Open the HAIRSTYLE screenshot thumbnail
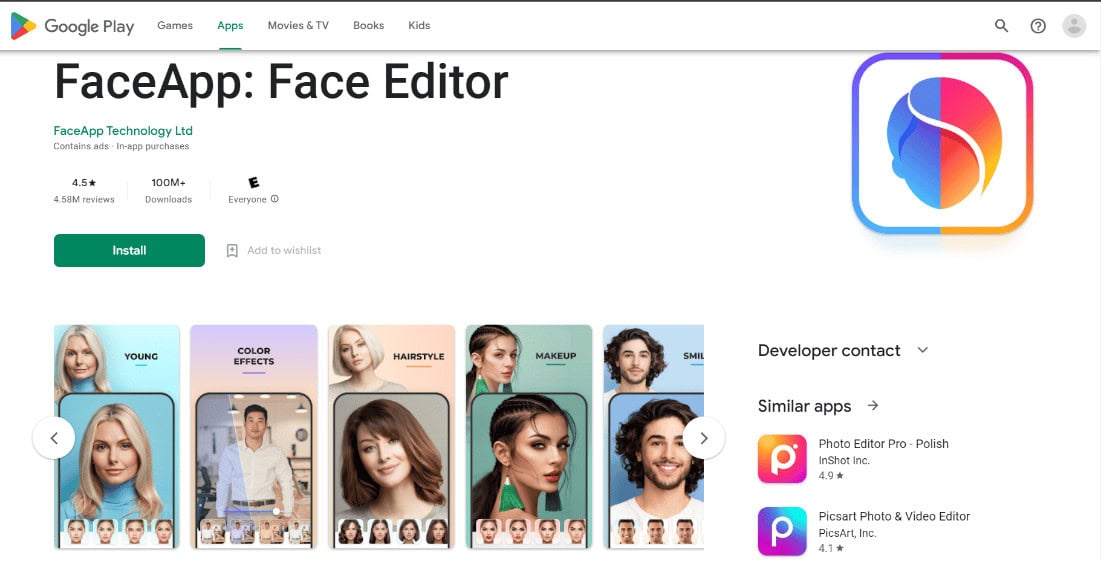The width and height of the screenshot is (1101, 561). [391, 437]
